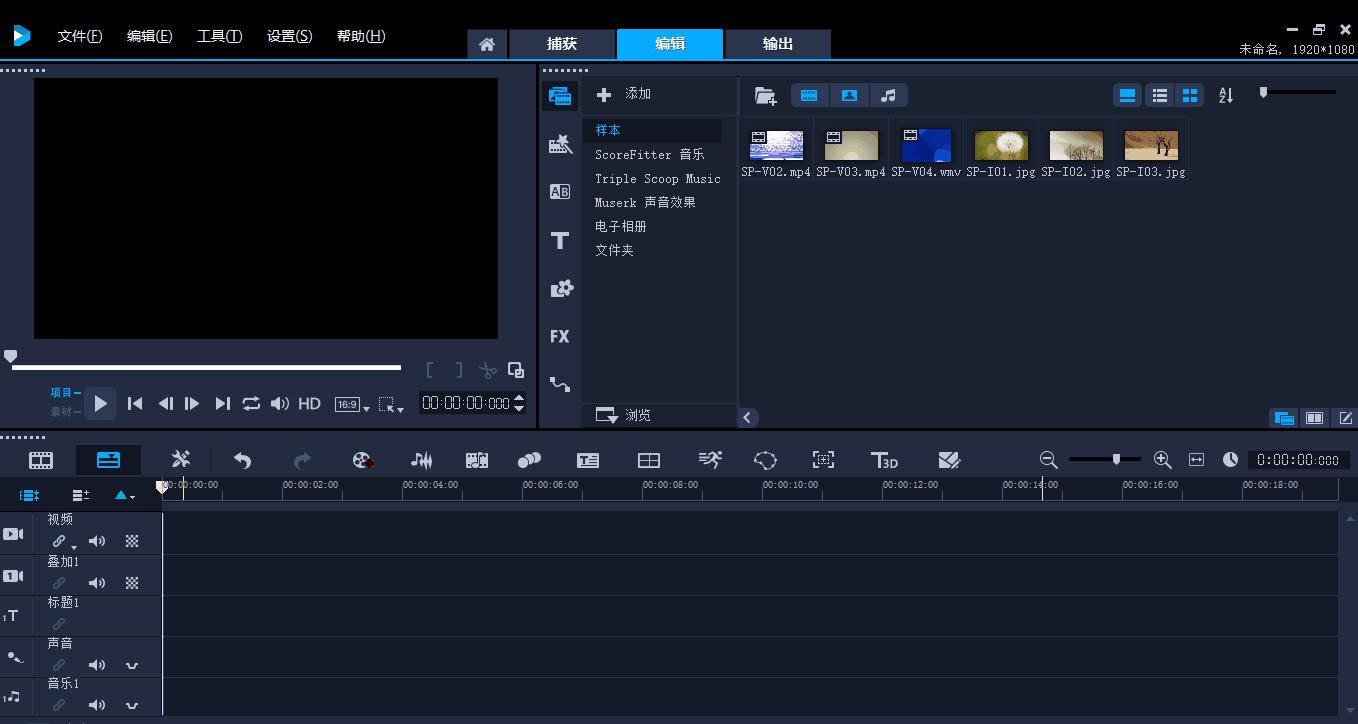Mute the 视频 track audio

(97, 541)
